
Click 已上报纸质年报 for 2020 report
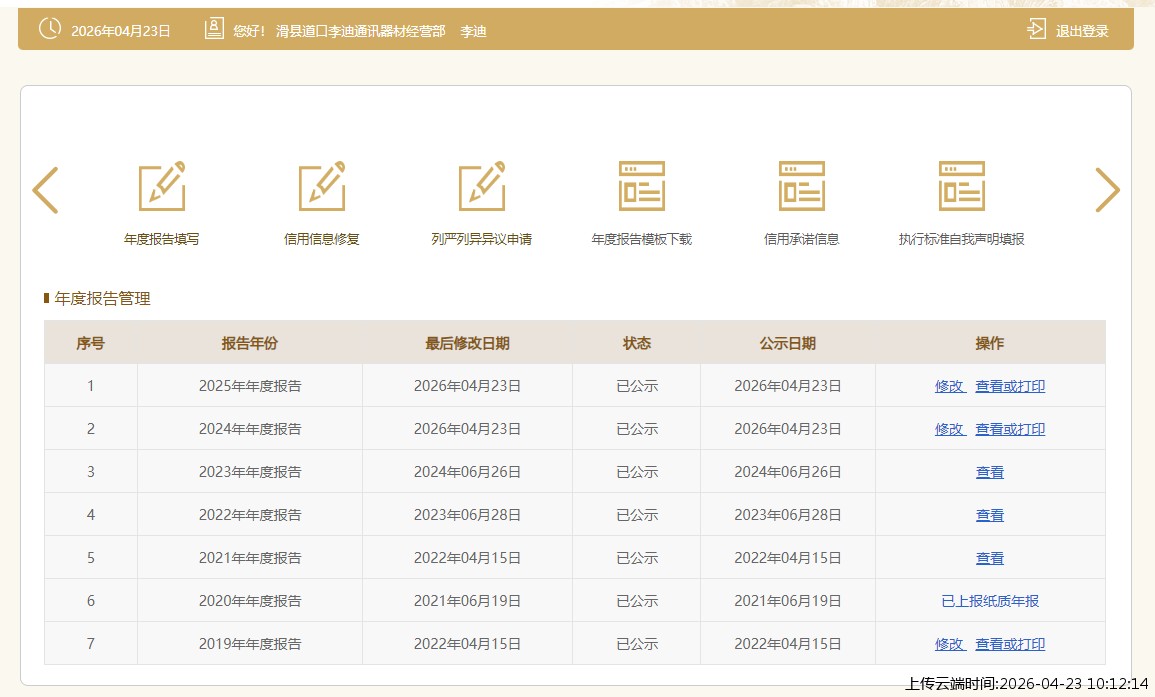[990, 601]
